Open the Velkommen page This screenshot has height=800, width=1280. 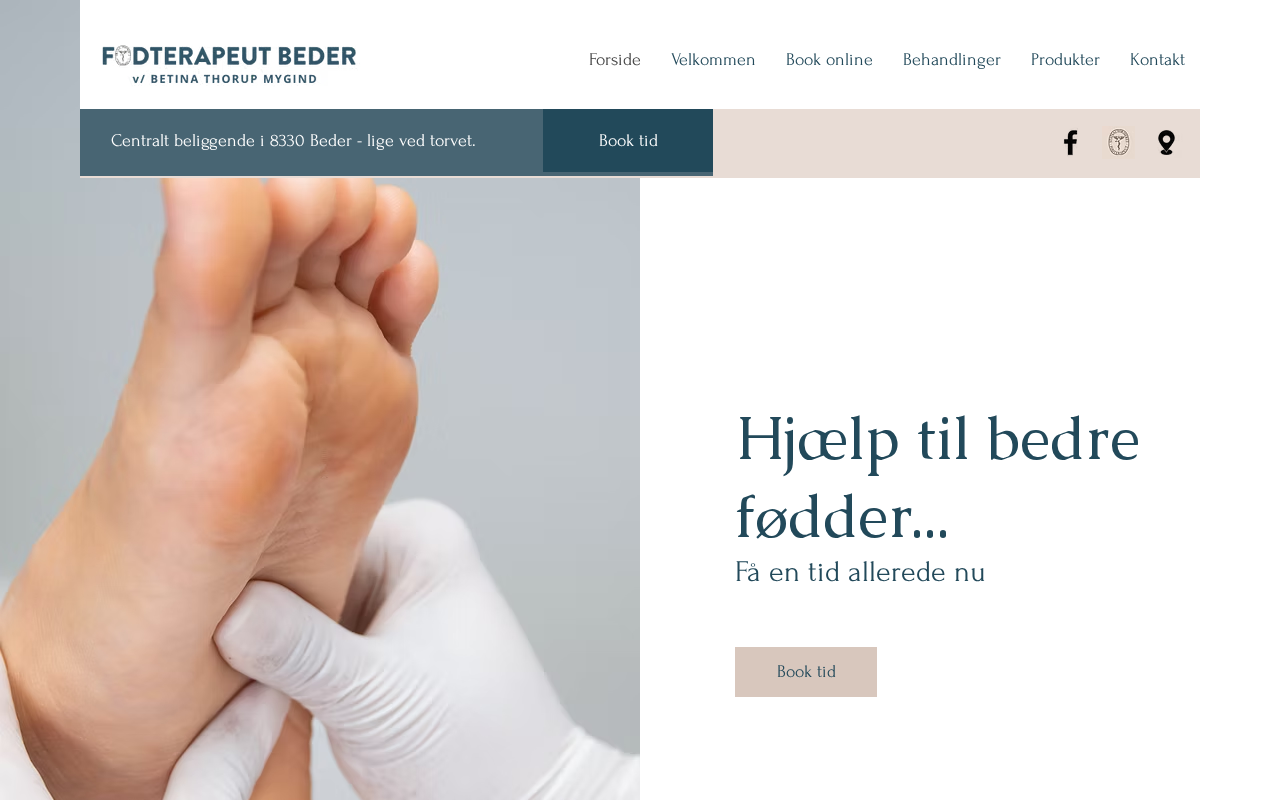click(x=713, y=60)
